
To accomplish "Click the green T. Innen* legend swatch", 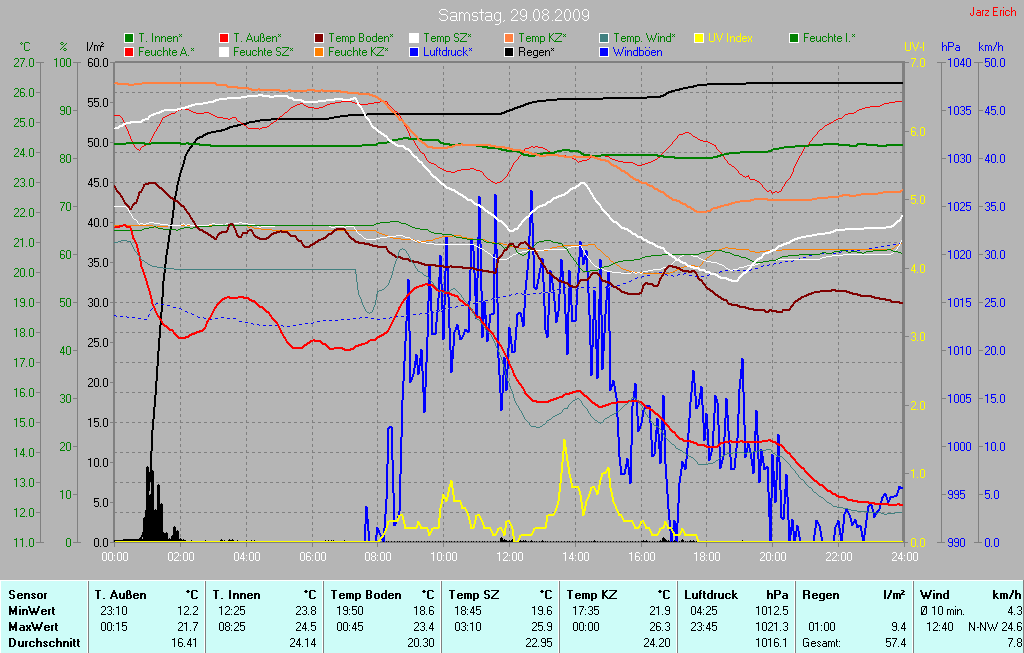I will coord(129,39).
